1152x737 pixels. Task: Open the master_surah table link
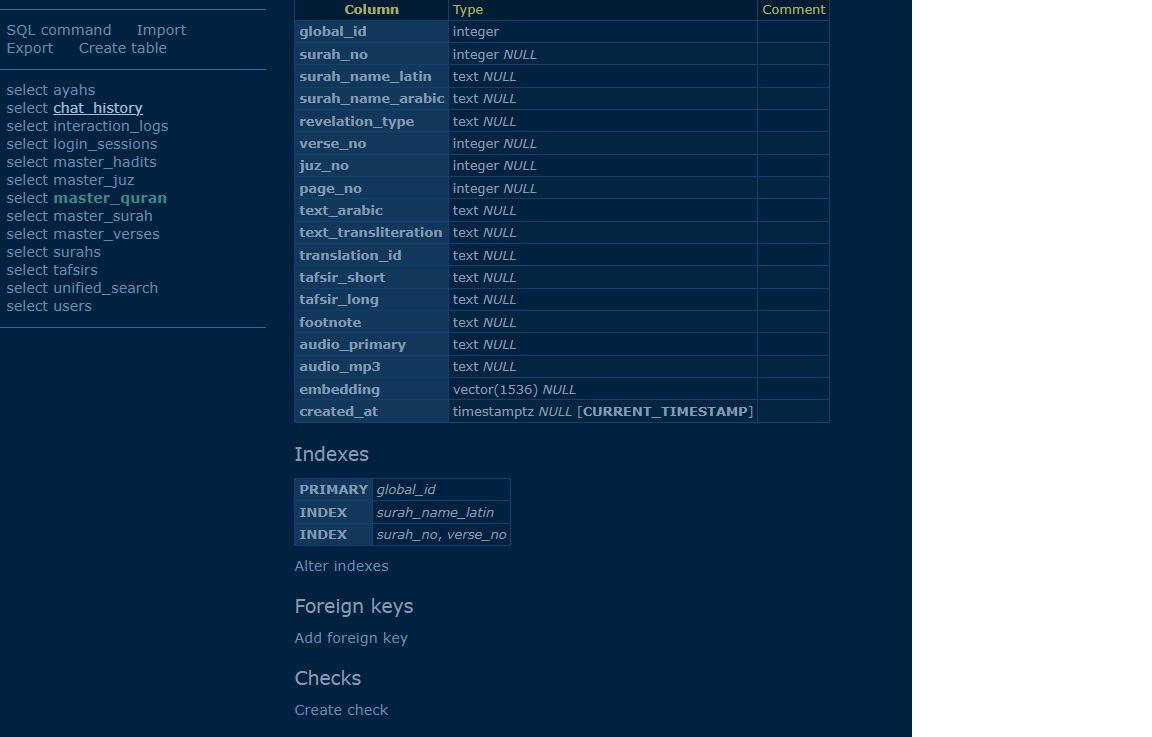(x=103, y=216)
